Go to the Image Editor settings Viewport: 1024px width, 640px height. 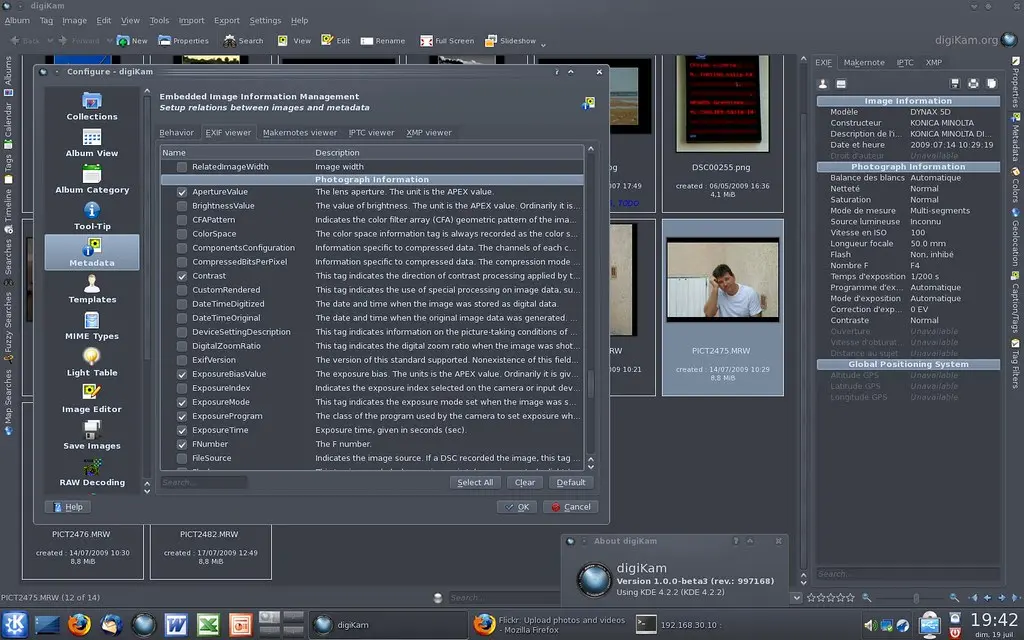tap(92, 398)
